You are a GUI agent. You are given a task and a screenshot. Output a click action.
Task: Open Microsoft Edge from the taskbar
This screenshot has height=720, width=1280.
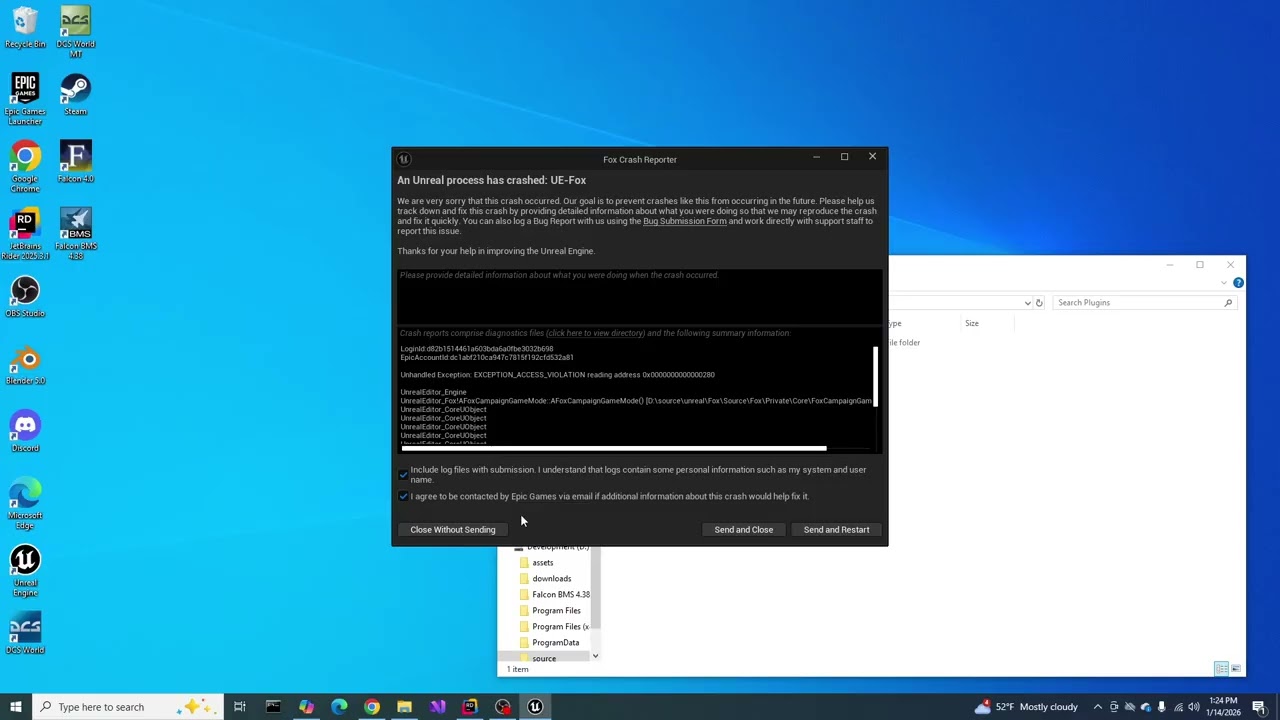tap(339, 707)
